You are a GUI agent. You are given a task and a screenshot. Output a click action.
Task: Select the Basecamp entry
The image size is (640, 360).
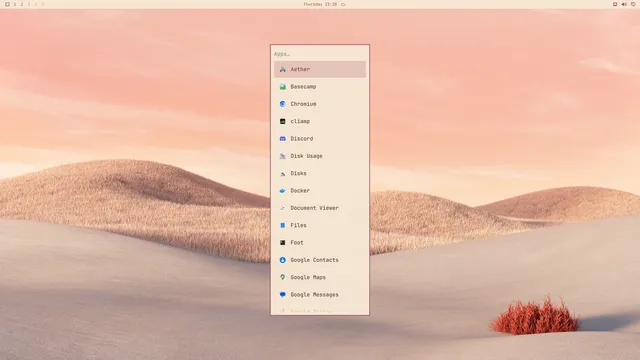(320, 87)
